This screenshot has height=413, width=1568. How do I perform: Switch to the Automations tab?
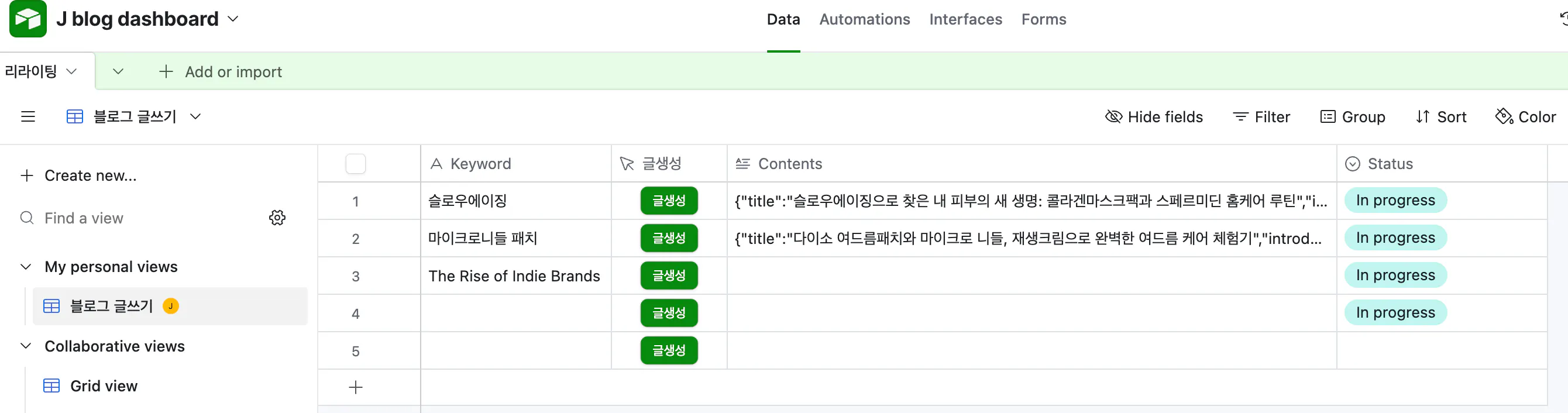click(x=864, y=19)
